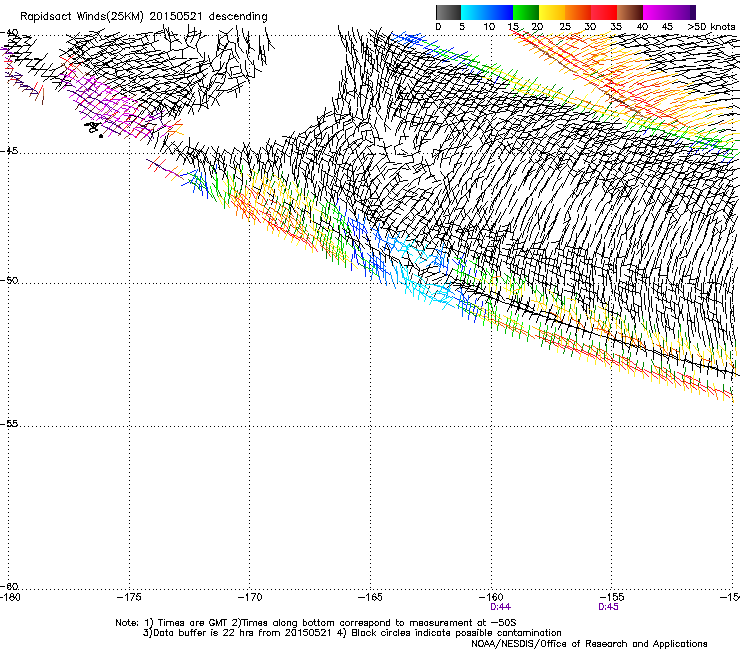Select the brown 35-40 knots legend swatch

[x=630, y=12]
